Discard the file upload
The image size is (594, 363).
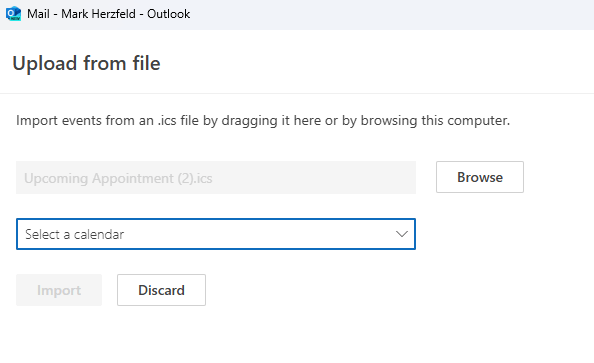161,290
